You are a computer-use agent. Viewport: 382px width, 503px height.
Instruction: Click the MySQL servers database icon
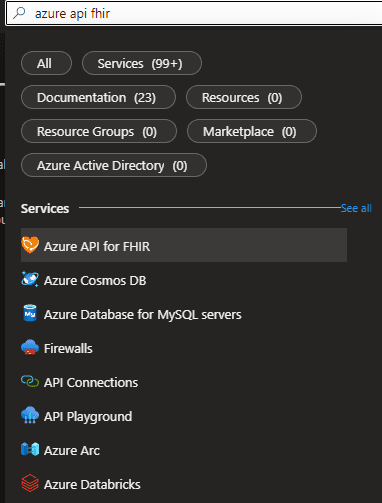coord(30,313)
